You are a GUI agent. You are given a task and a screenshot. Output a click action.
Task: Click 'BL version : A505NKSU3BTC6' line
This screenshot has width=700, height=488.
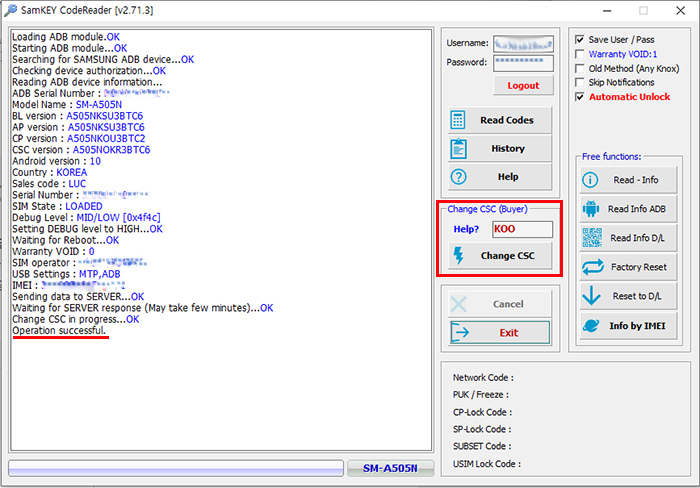coord(78,116)
